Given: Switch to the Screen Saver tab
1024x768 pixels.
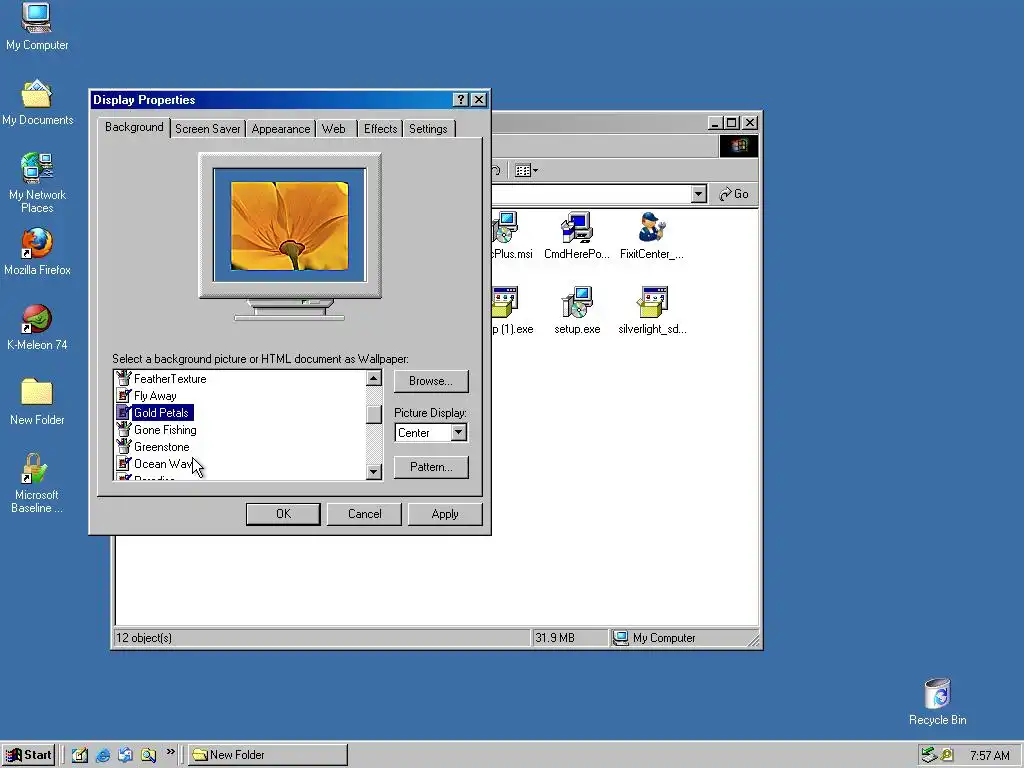Looking at the screenshot, I should click(x=207, y=129).
